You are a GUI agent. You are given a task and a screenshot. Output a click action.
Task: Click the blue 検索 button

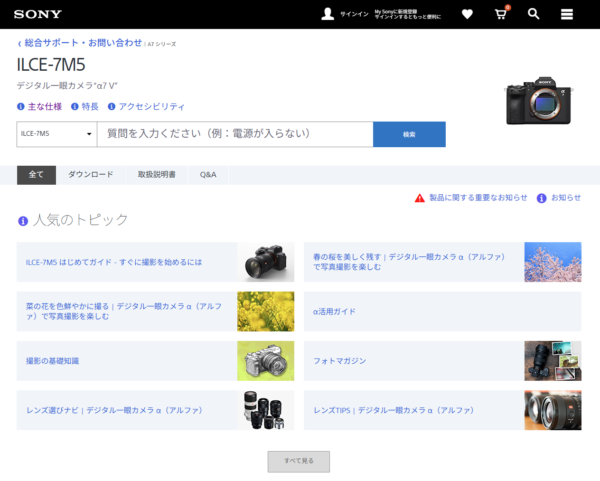409,134
